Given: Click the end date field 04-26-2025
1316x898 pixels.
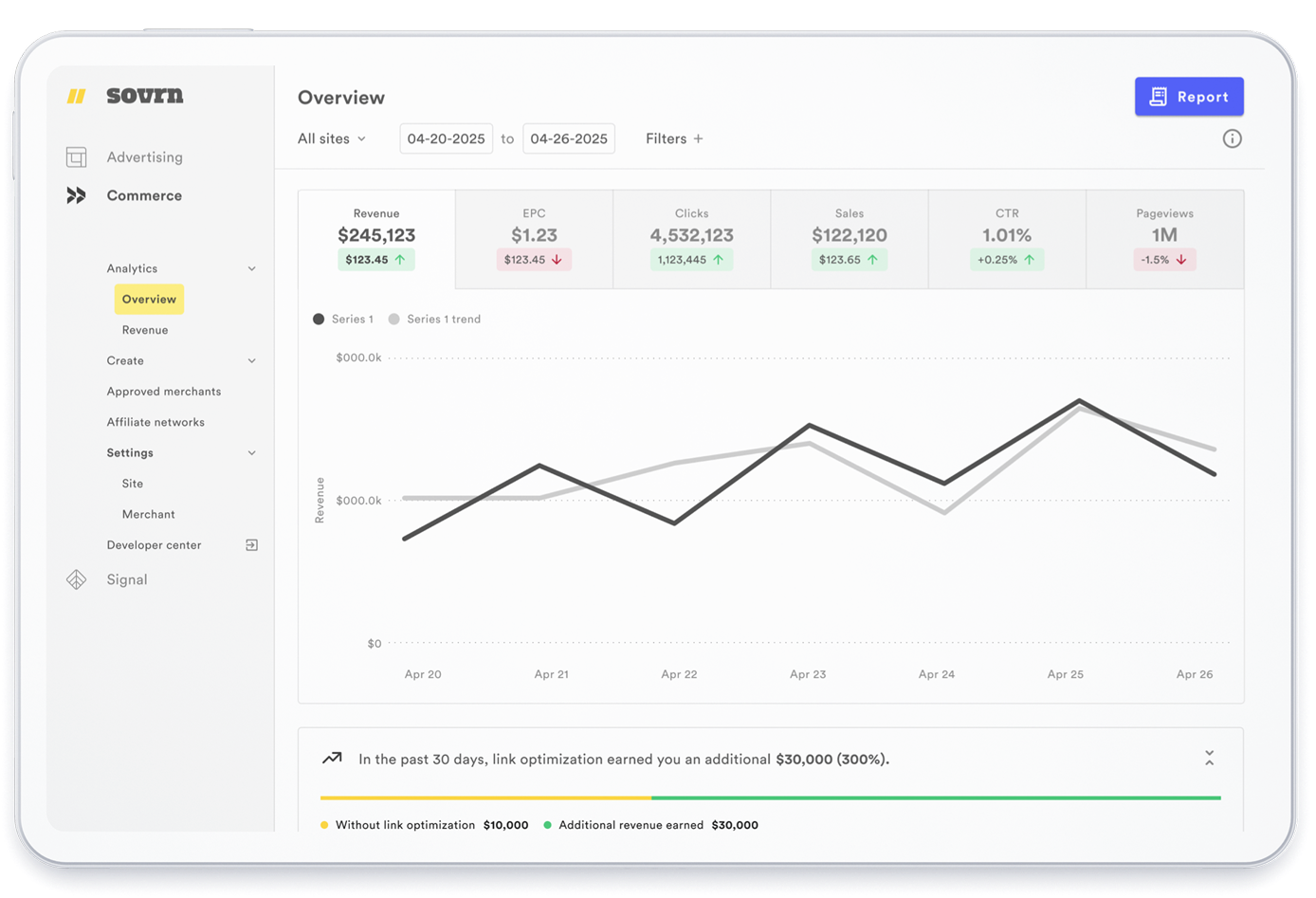Looking at the screenshot, I should (x=569, y=138).
